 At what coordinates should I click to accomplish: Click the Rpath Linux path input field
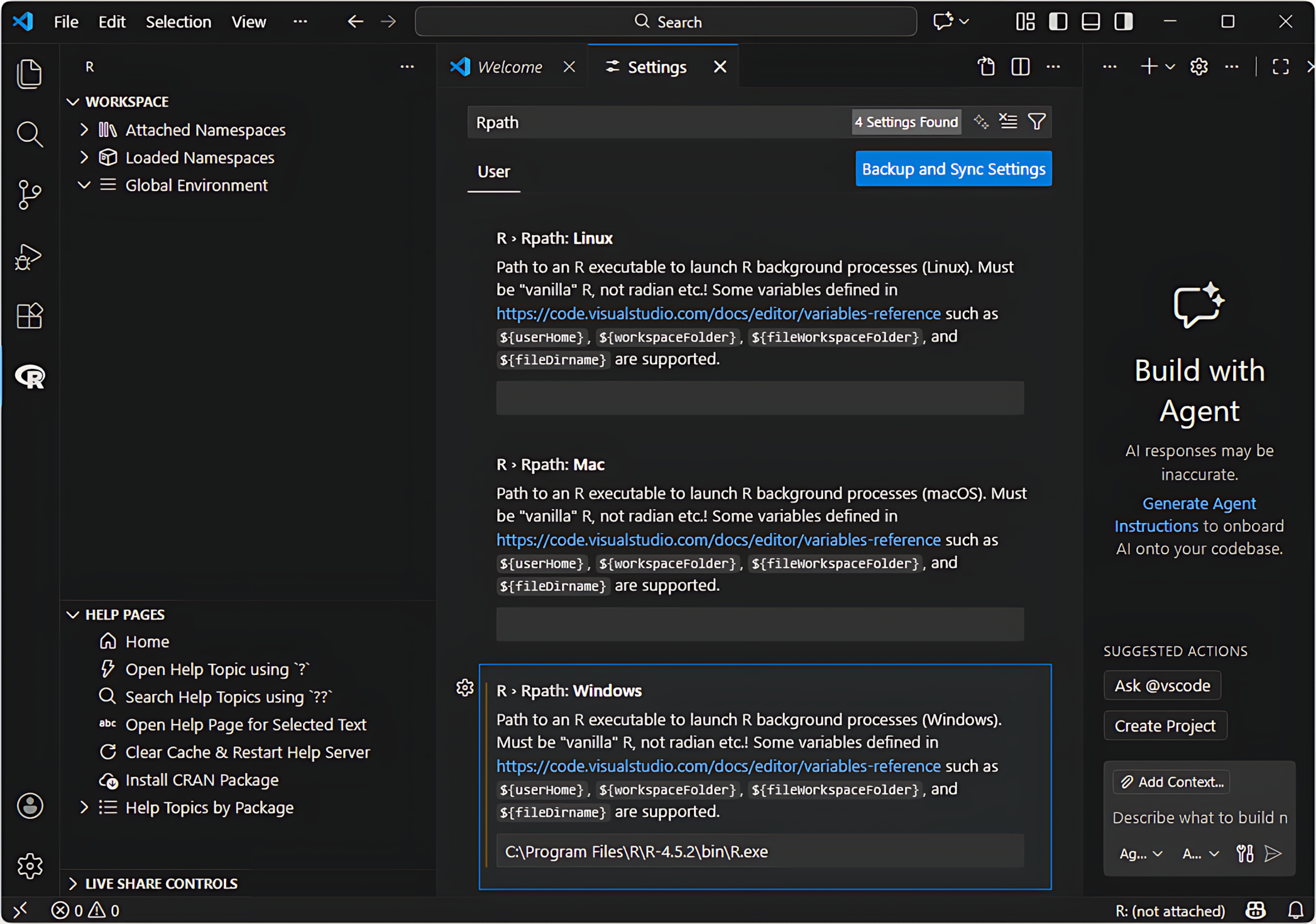759,398
